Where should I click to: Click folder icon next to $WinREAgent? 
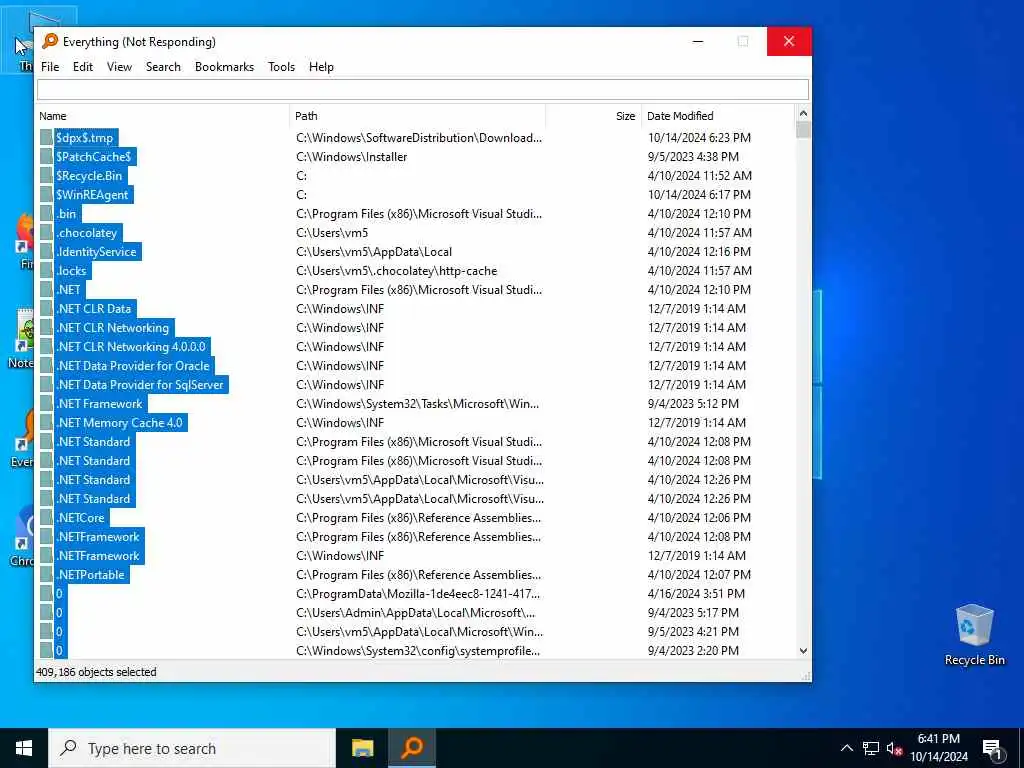(46, 195)
